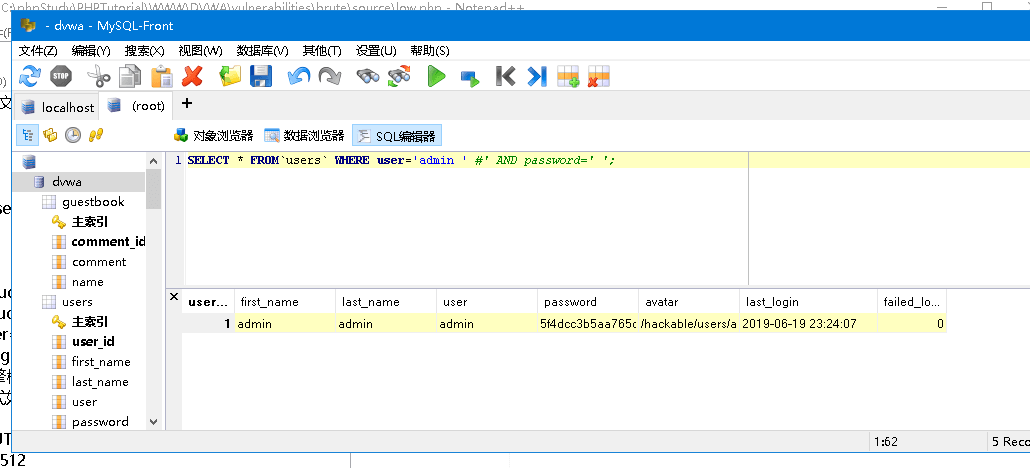
Task: Select the first_name field in tree
Action: tap(101, 362)
